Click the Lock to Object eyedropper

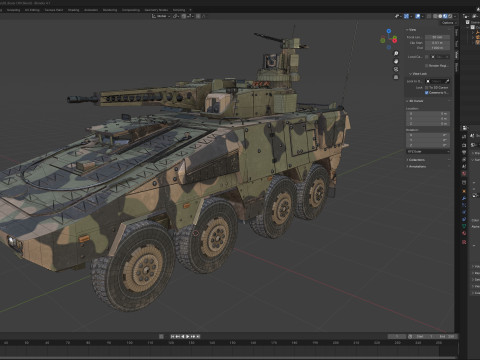[447, 81]
